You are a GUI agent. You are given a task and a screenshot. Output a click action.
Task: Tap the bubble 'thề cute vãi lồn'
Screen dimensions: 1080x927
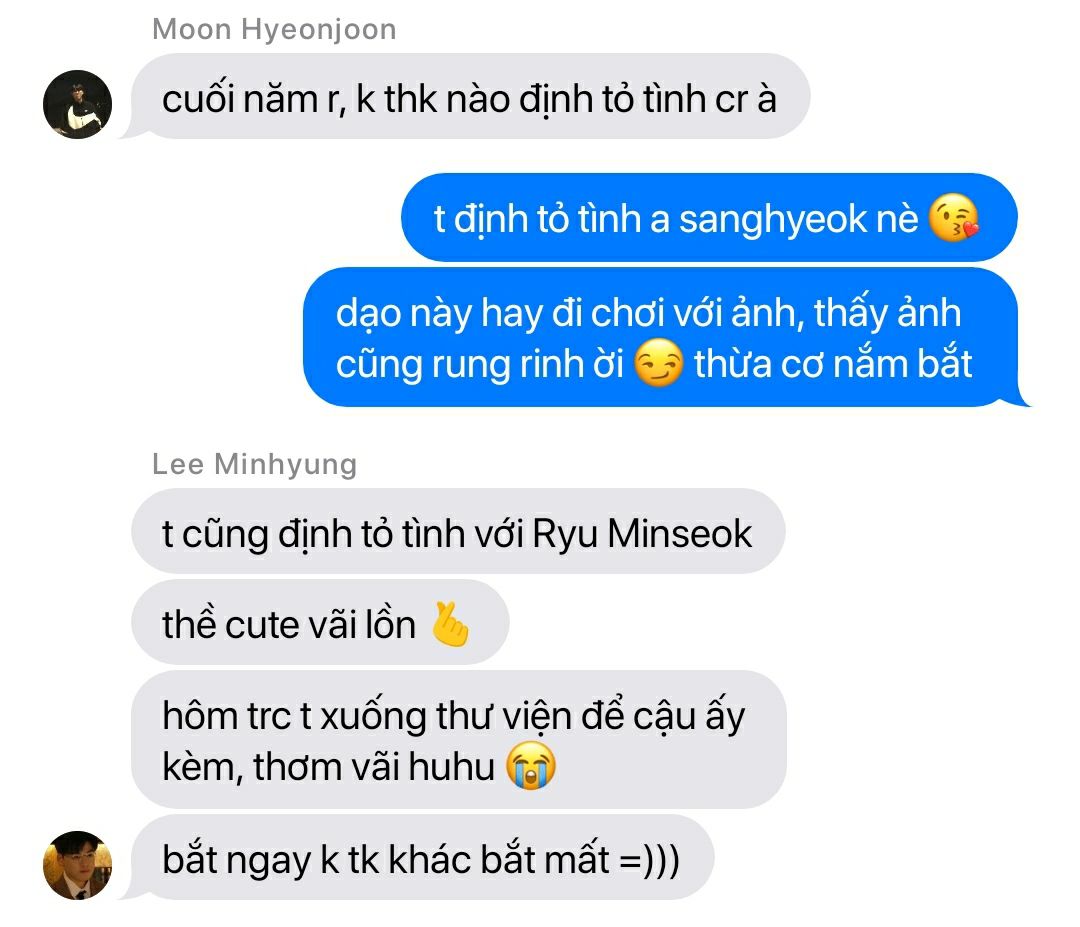point(320,623)
